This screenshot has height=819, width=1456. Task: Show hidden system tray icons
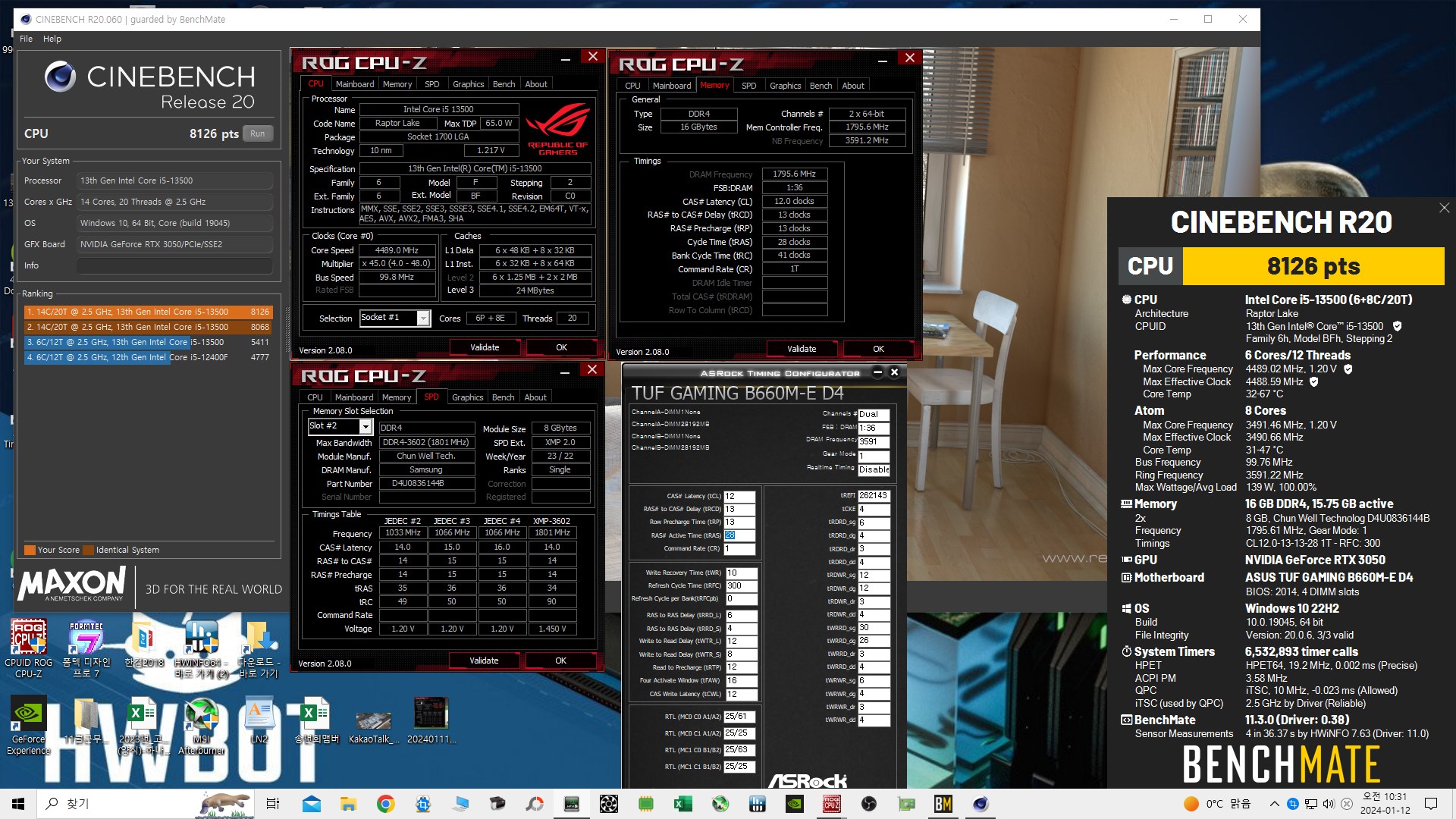1274,804
